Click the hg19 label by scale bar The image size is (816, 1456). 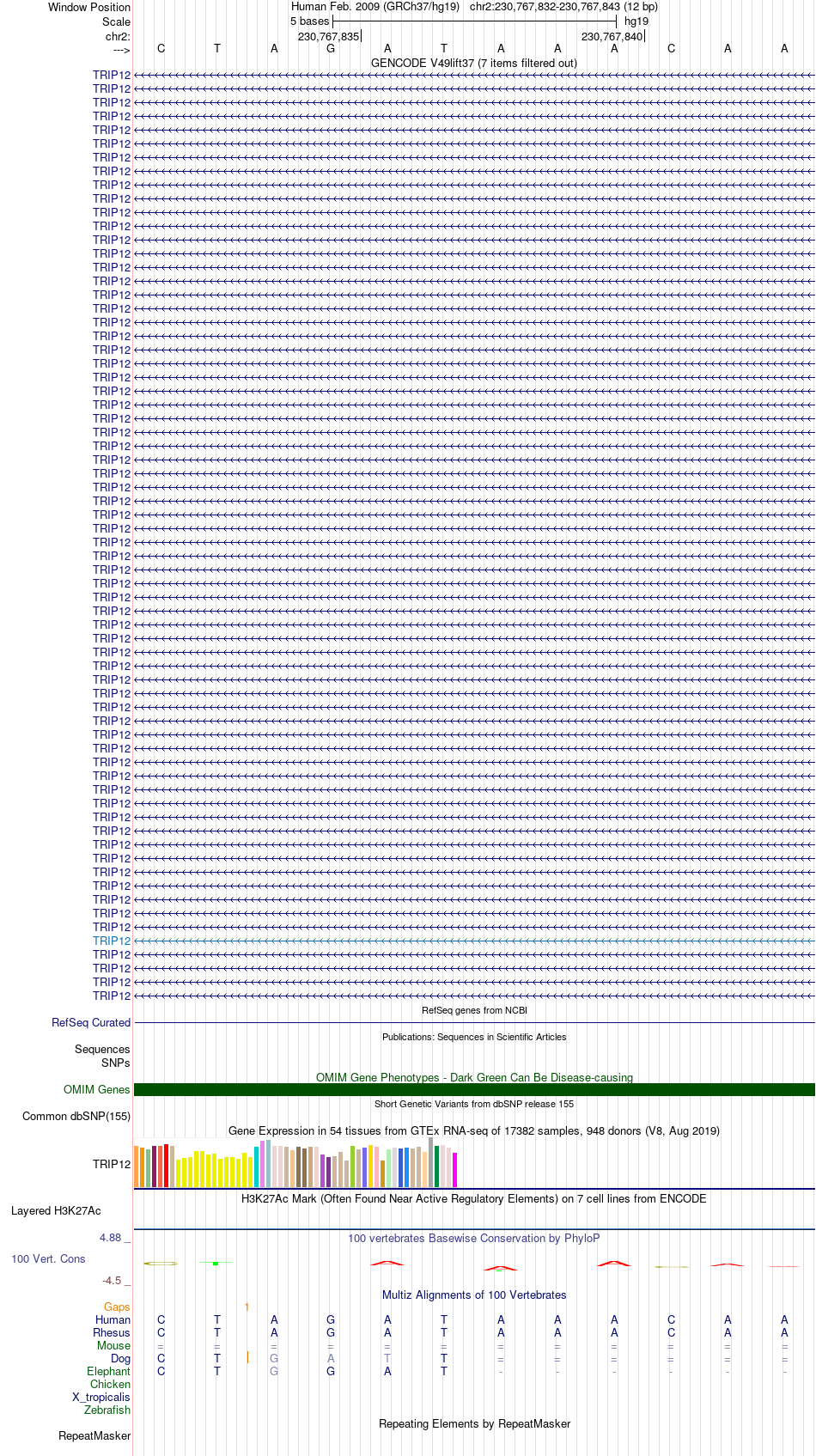(x=636, y=21)
